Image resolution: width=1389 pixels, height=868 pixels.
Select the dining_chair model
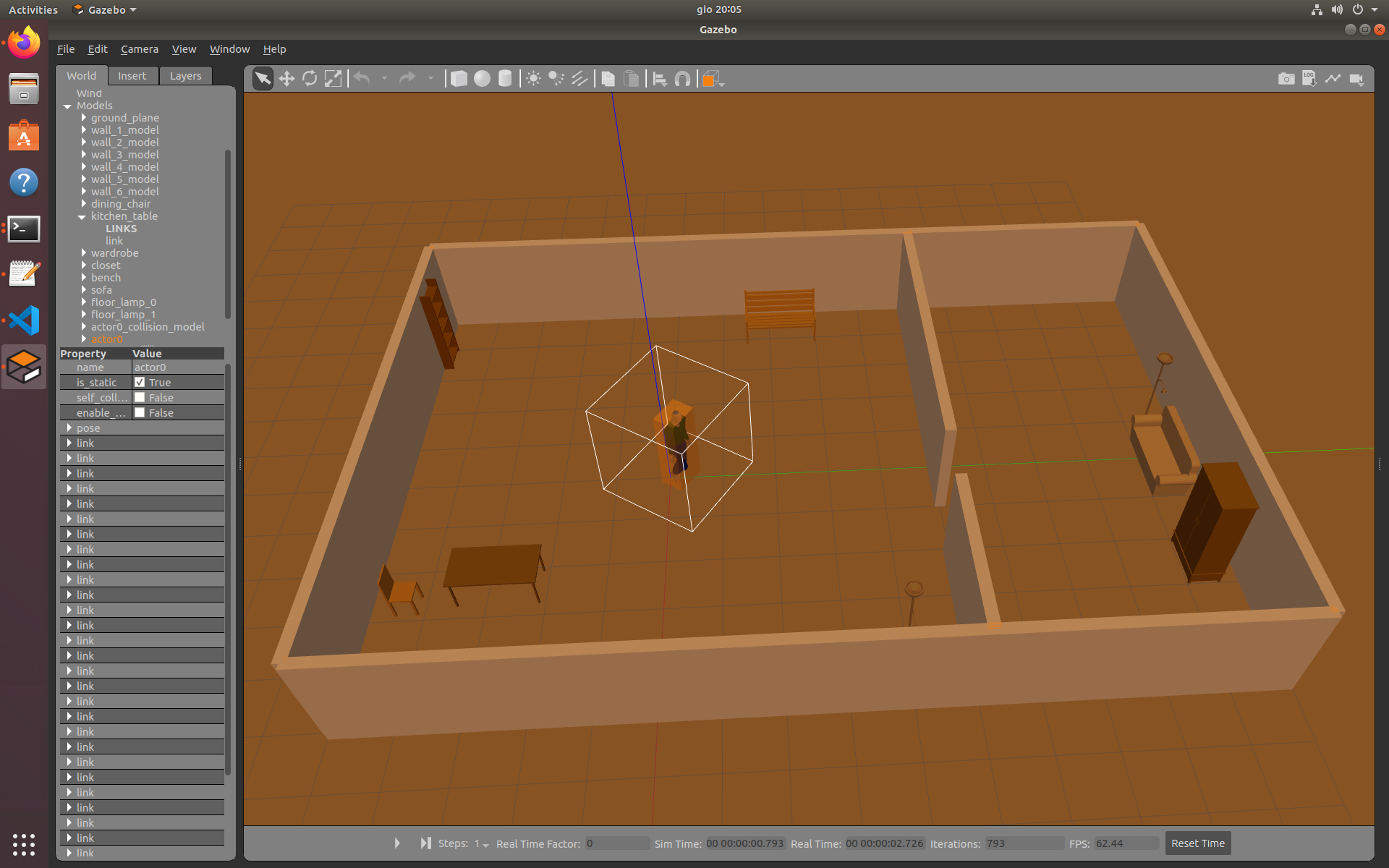121,204
